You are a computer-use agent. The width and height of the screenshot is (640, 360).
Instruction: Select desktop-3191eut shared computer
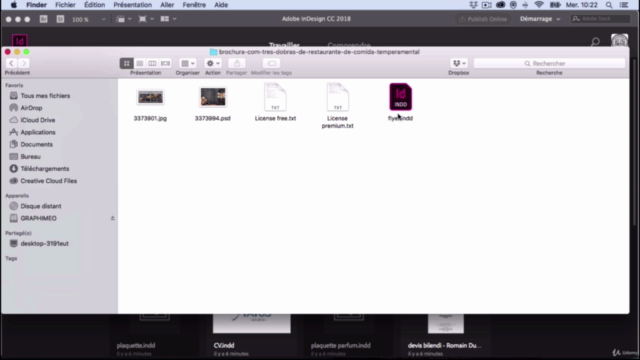(x=44, y=244)
